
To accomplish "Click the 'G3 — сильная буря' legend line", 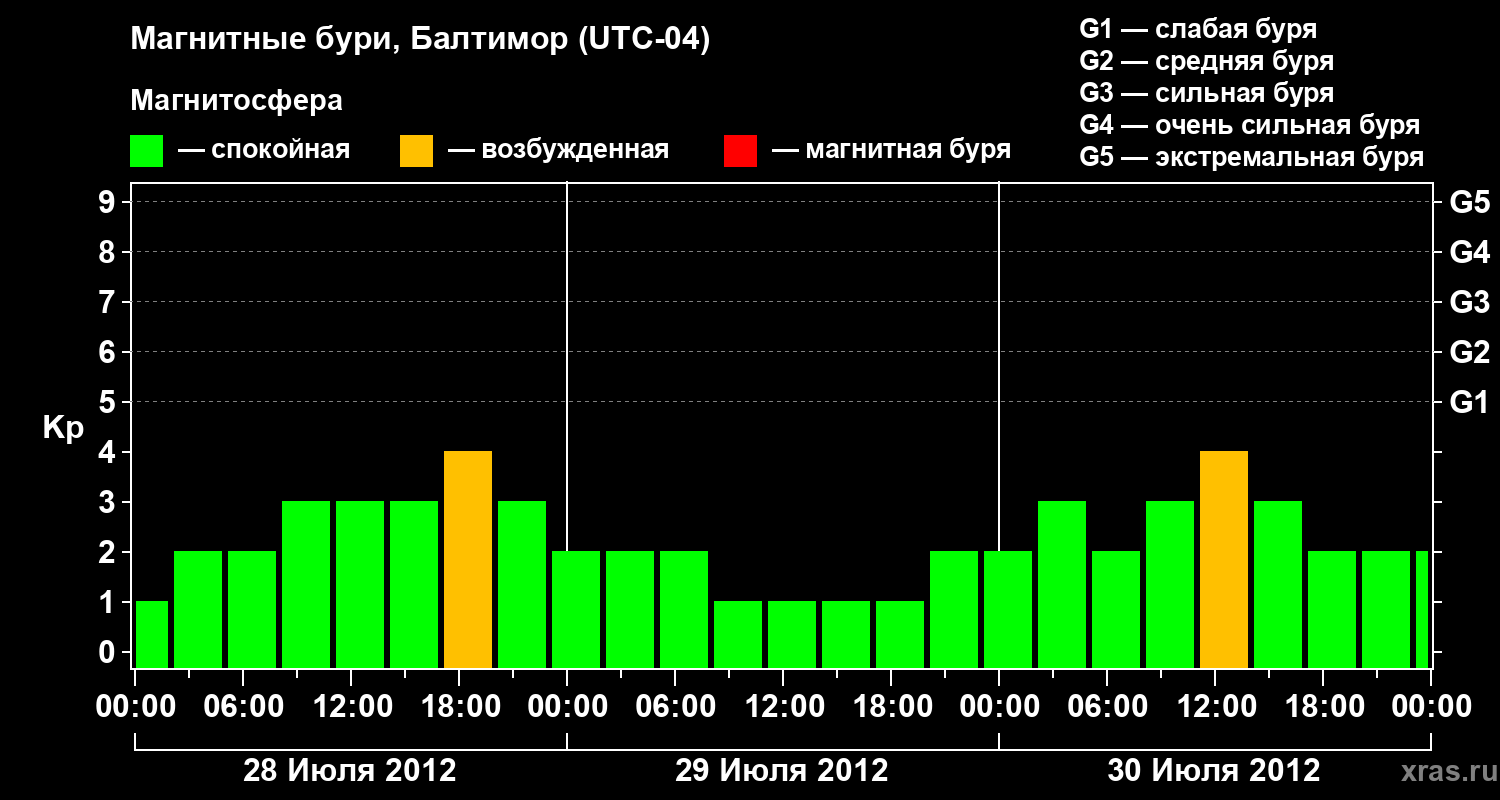I will (x=1207, y=93).
